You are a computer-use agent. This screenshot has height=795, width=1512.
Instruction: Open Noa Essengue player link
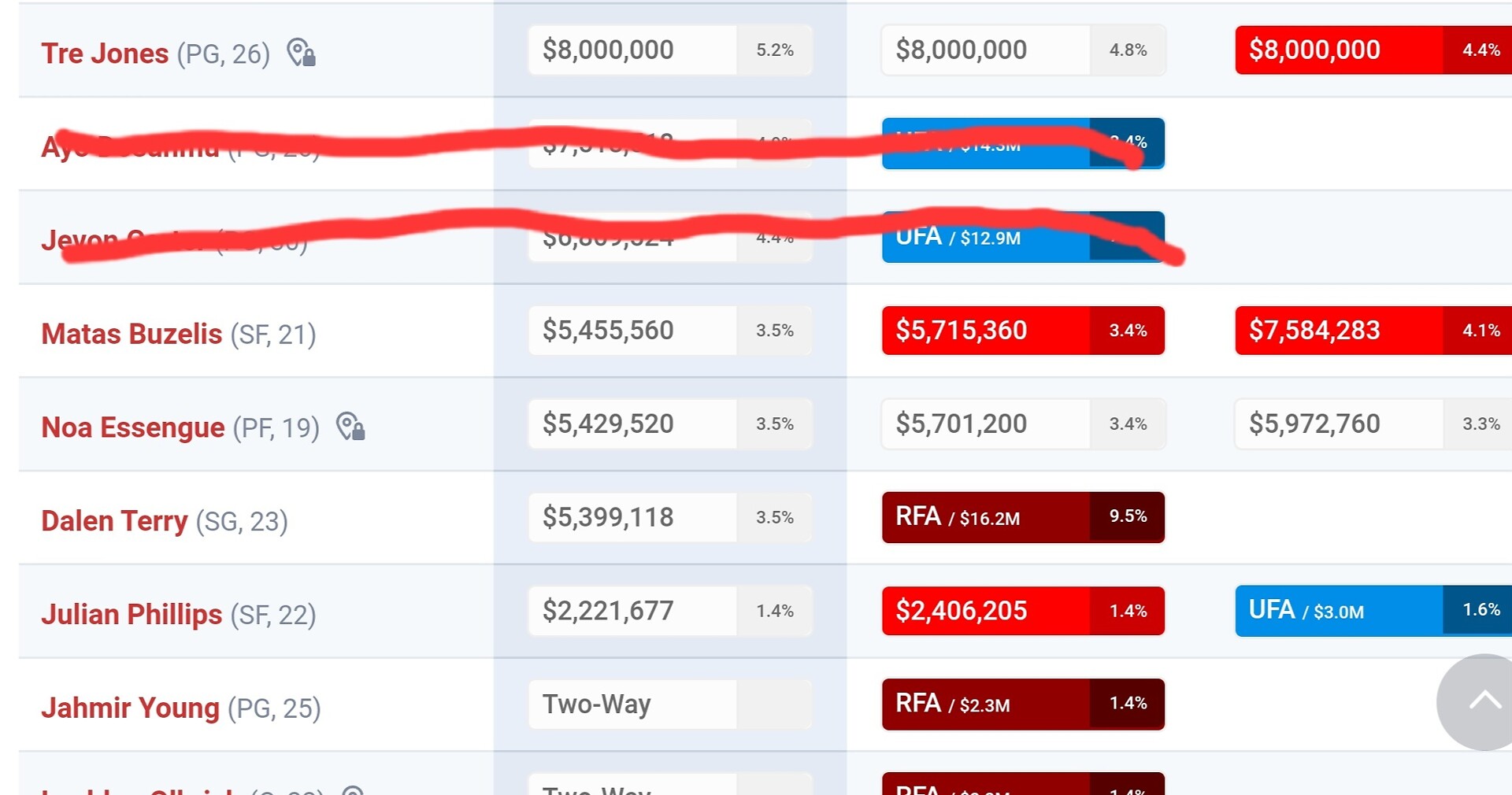pyautogui.click(x=133, y=427)
